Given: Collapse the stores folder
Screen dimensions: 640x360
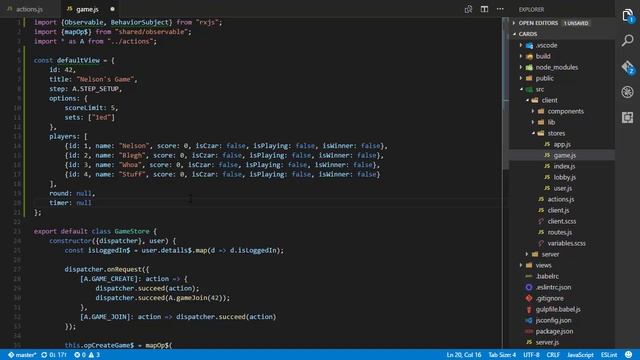Looking at the screenshot, I should (x=556, y=133).
